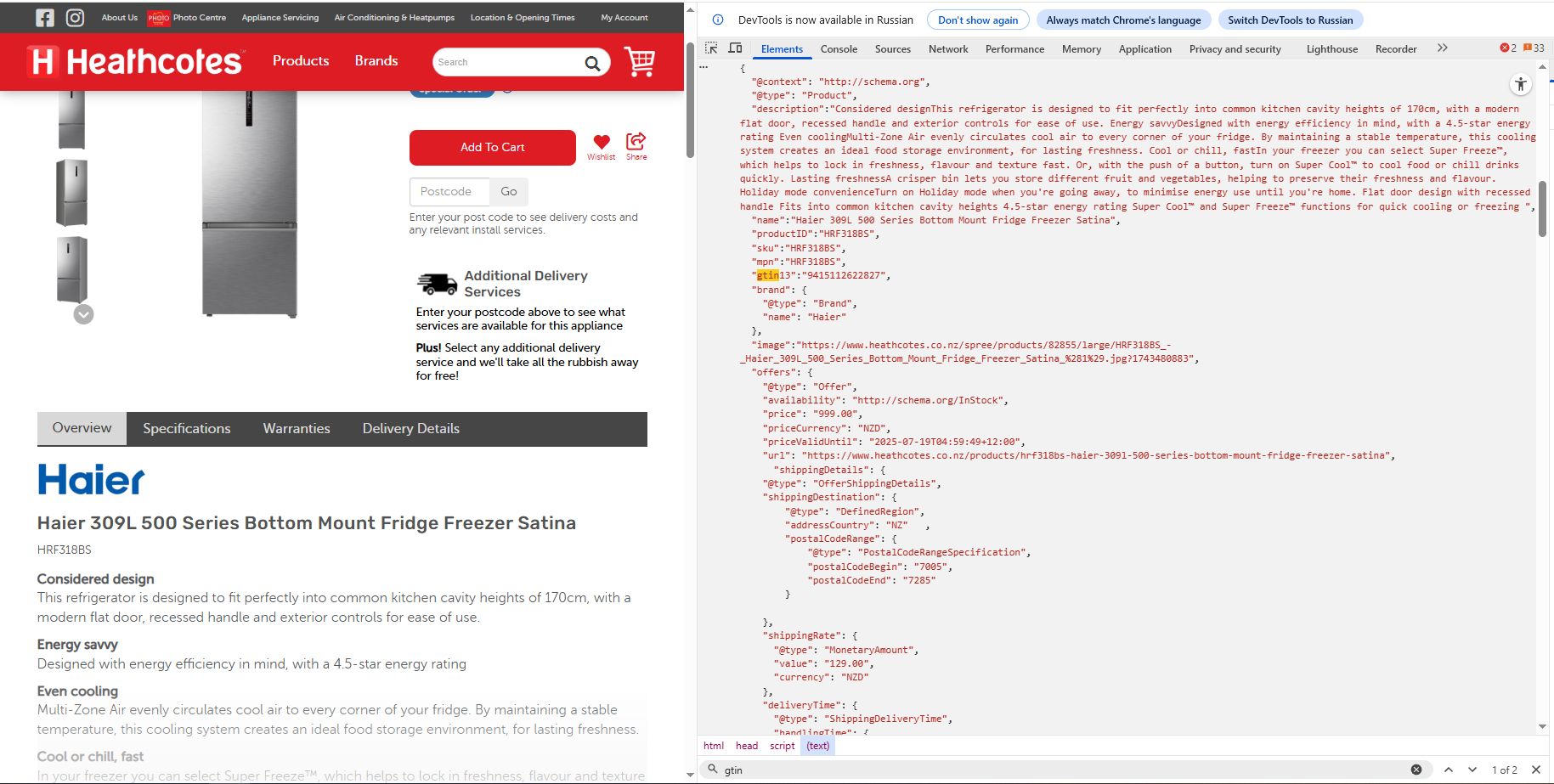The image size is (1554, 784).
Task: Click the site Search input field
Action: pos(507,62)
